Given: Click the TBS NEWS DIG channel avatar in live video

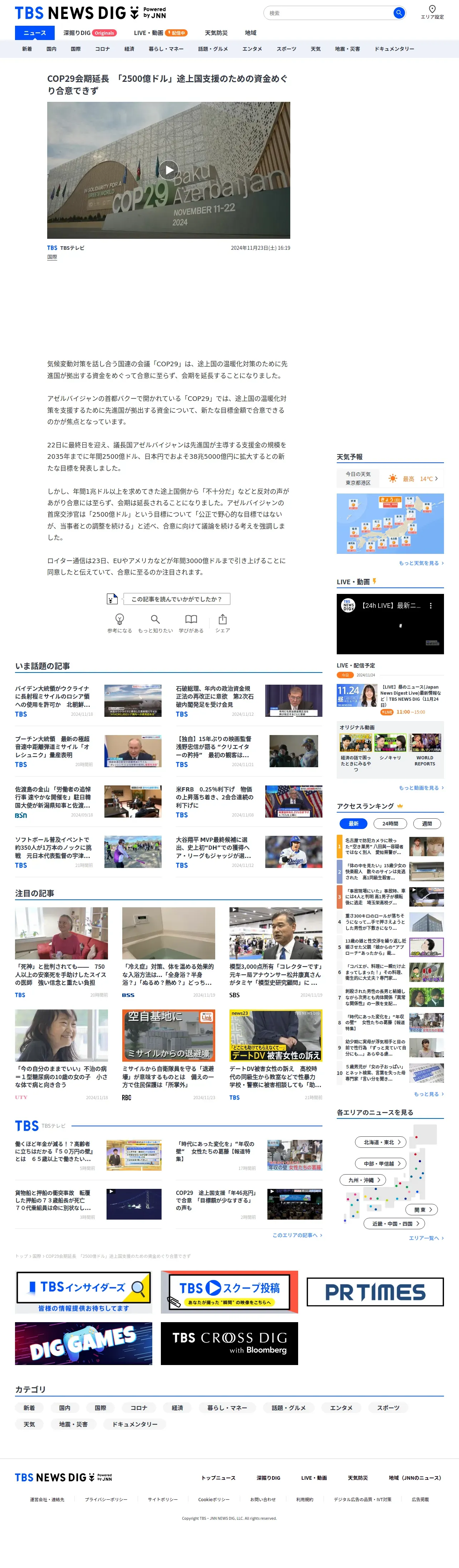Looking at the screenshot, I should pyautogui.click(x=347, y=606).
